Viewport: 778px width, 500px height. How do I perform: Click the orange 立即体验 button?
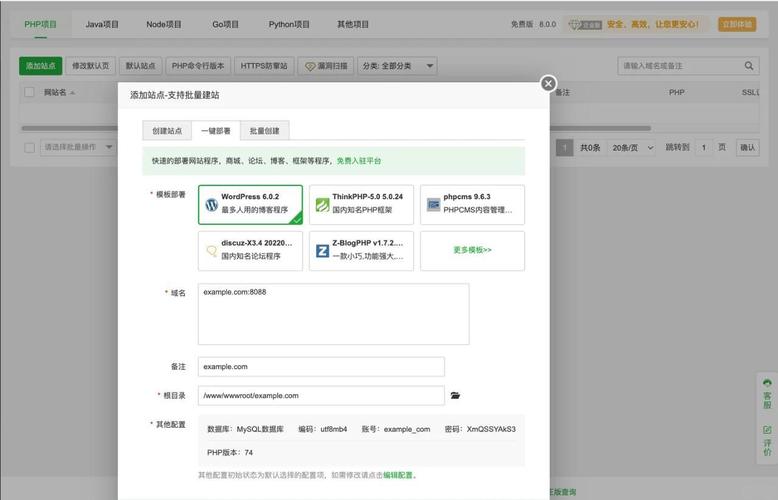pyautogui.click(x=737, y=24)
